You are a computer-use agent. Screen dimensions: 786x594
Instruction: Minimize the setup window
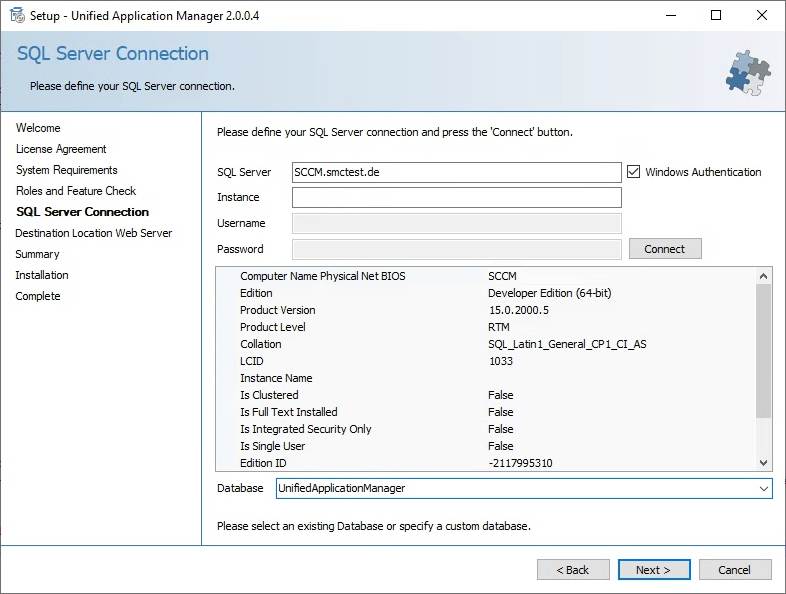pyautogui.click(x=671, y=16)
